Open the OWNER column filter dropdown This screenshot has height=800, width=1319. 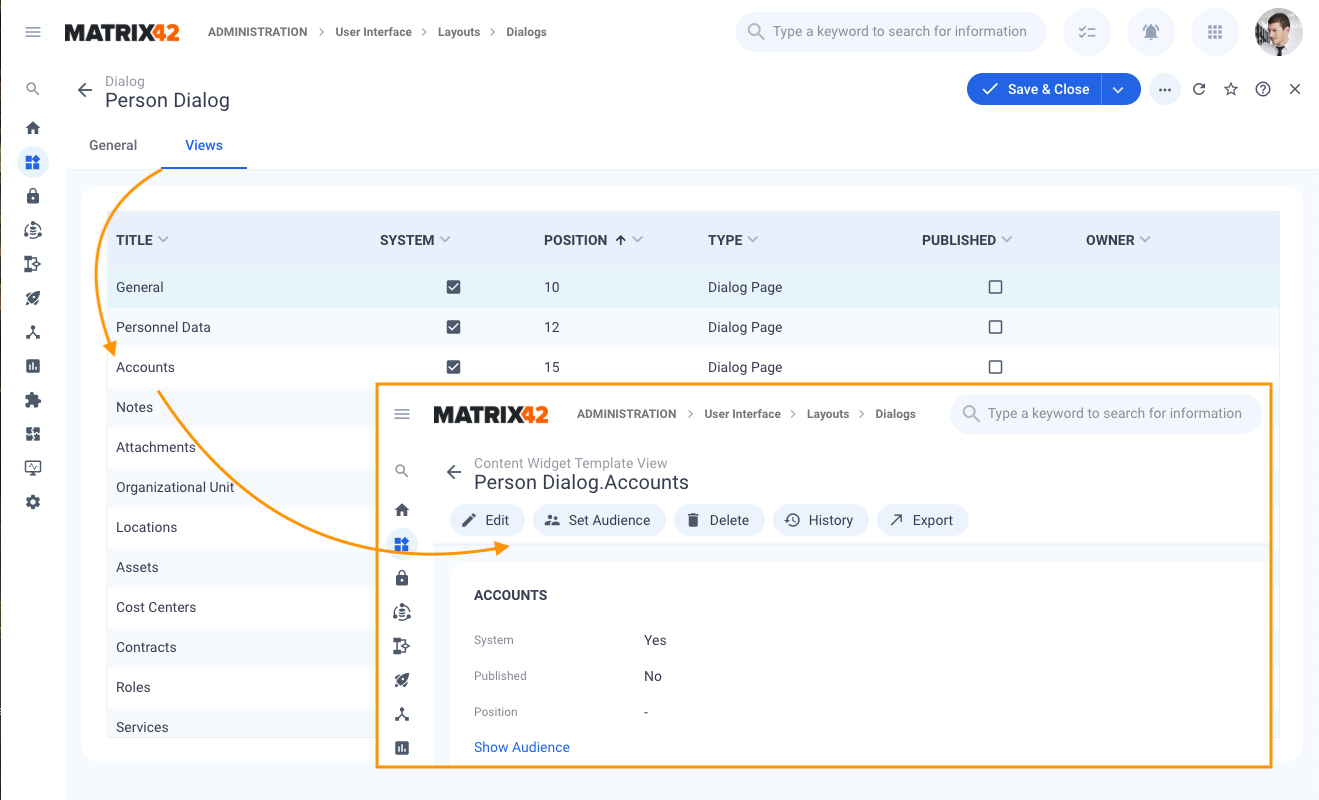[1145, 240]
